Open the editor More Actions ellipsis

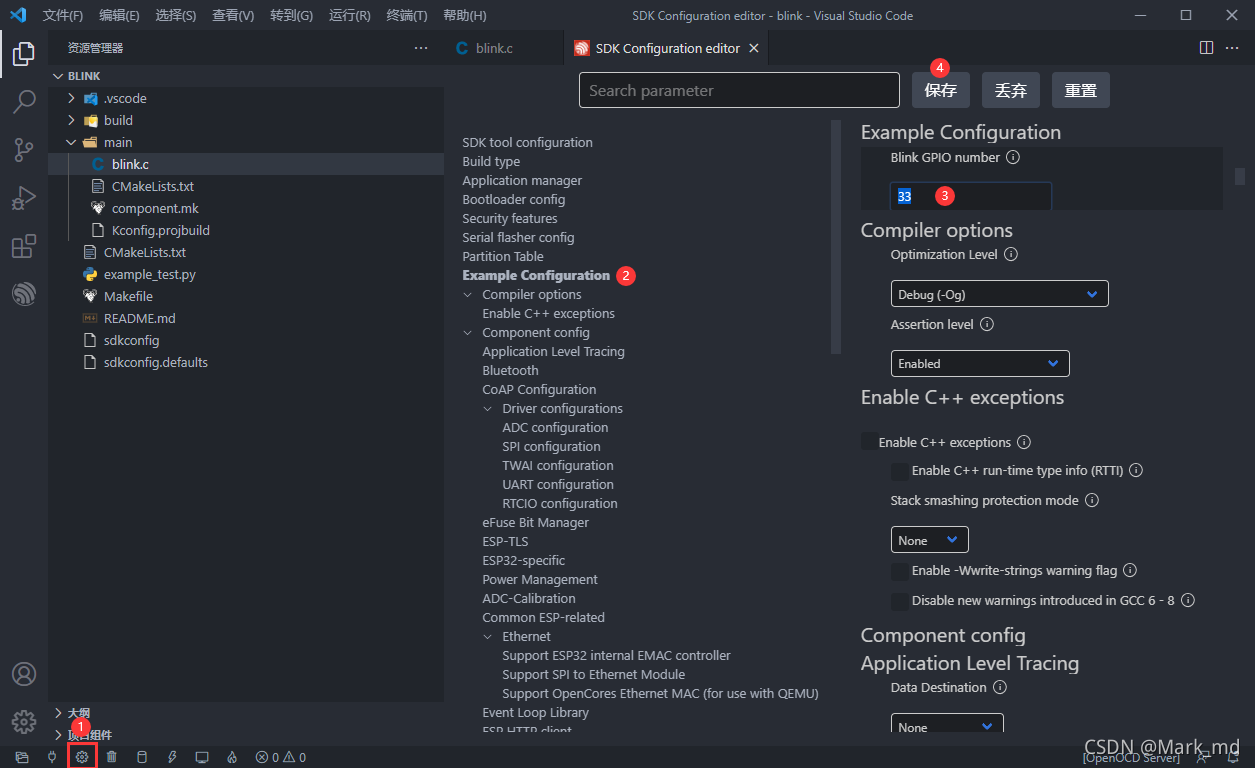pos(1234,48)
